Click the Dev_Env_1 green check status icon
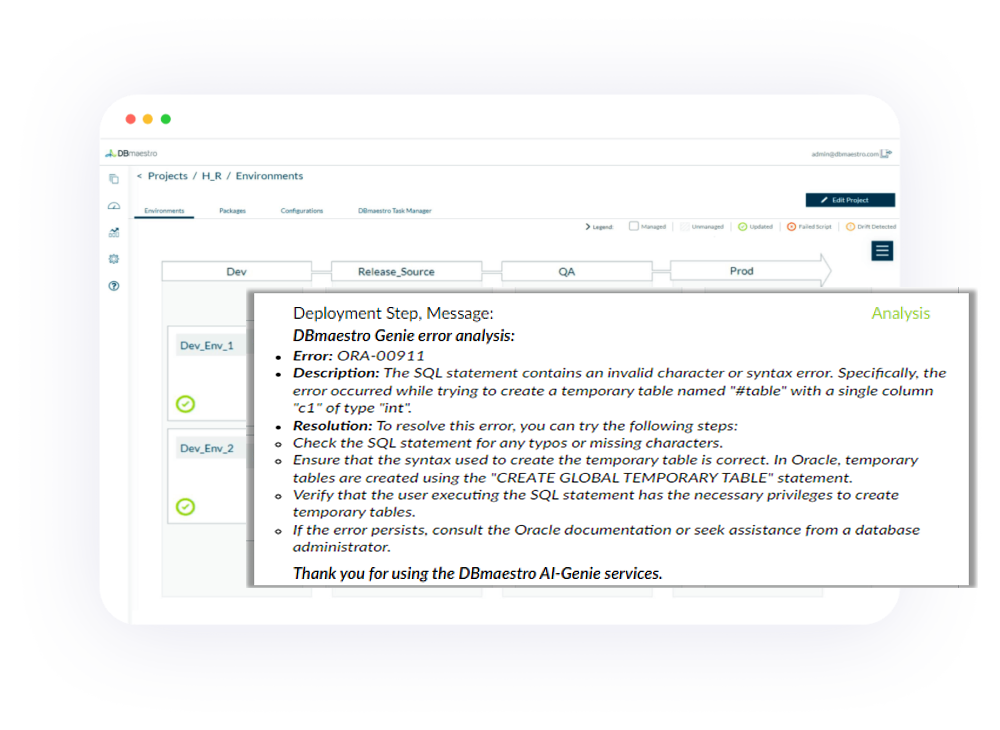Viewport: 1000px width, 730px height. pos(186,404)
